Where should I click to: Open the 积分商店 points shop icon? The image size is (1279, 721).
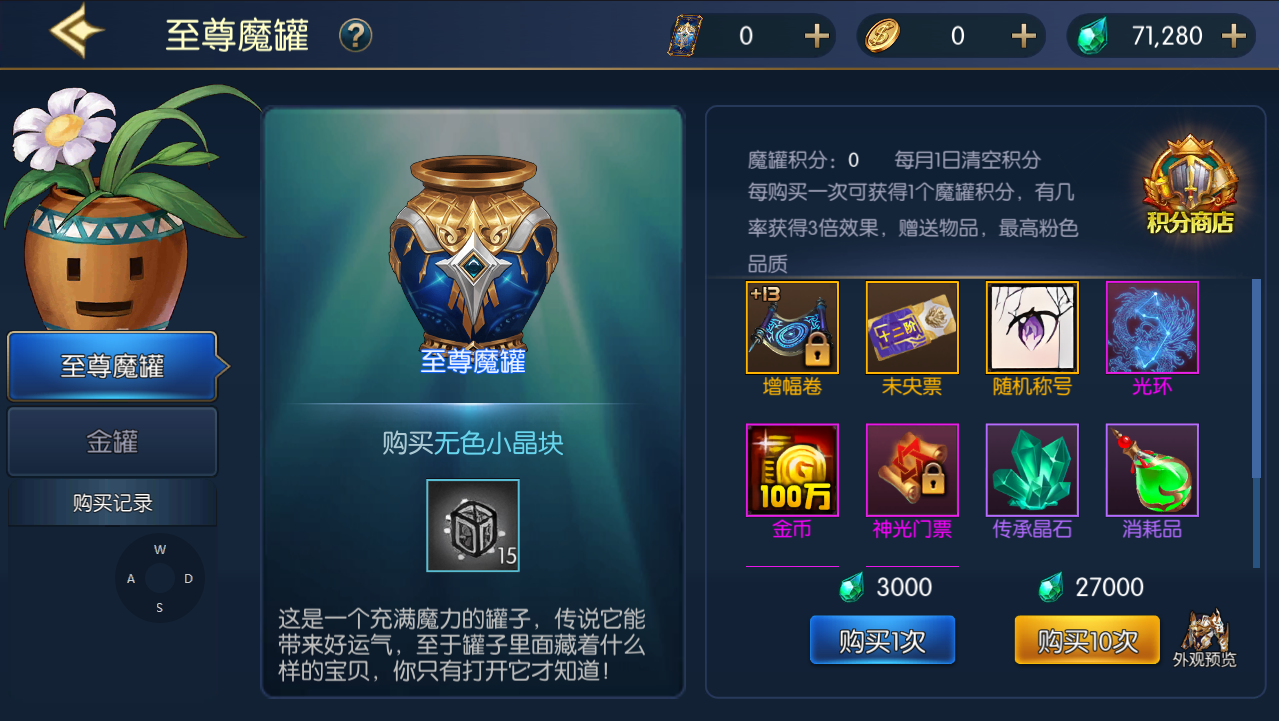[x=1188, y=187]
